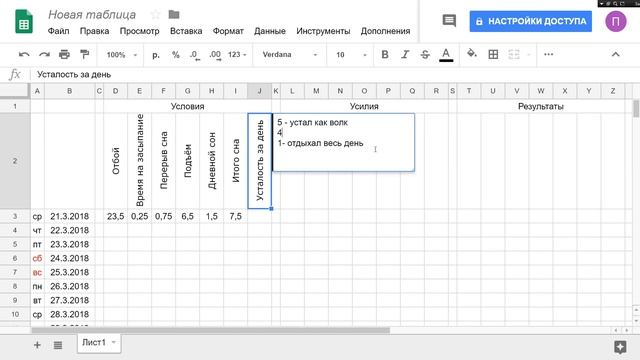Click the vertical scrollbar thumb

[x=636, y=108]
